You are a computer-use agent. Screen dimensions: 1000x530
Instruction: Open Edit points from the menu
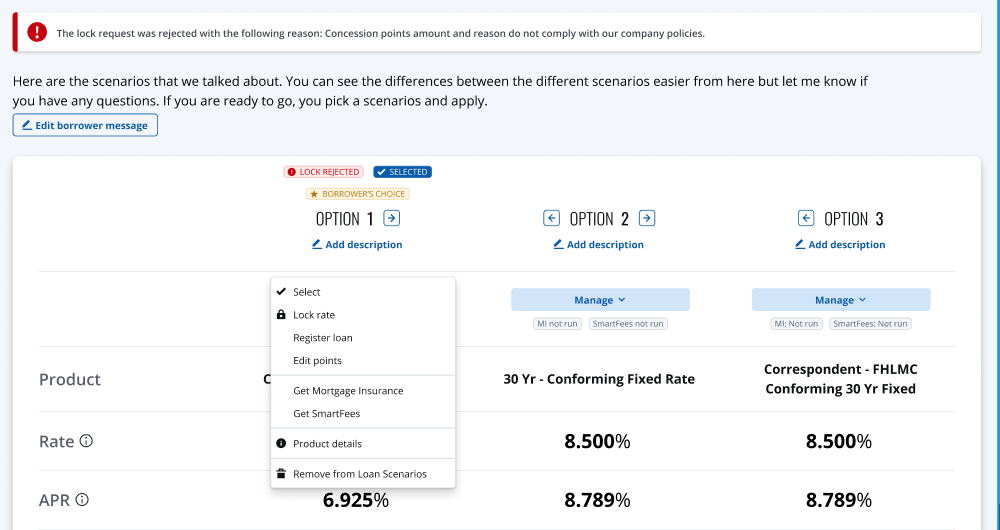coord(317,361)
